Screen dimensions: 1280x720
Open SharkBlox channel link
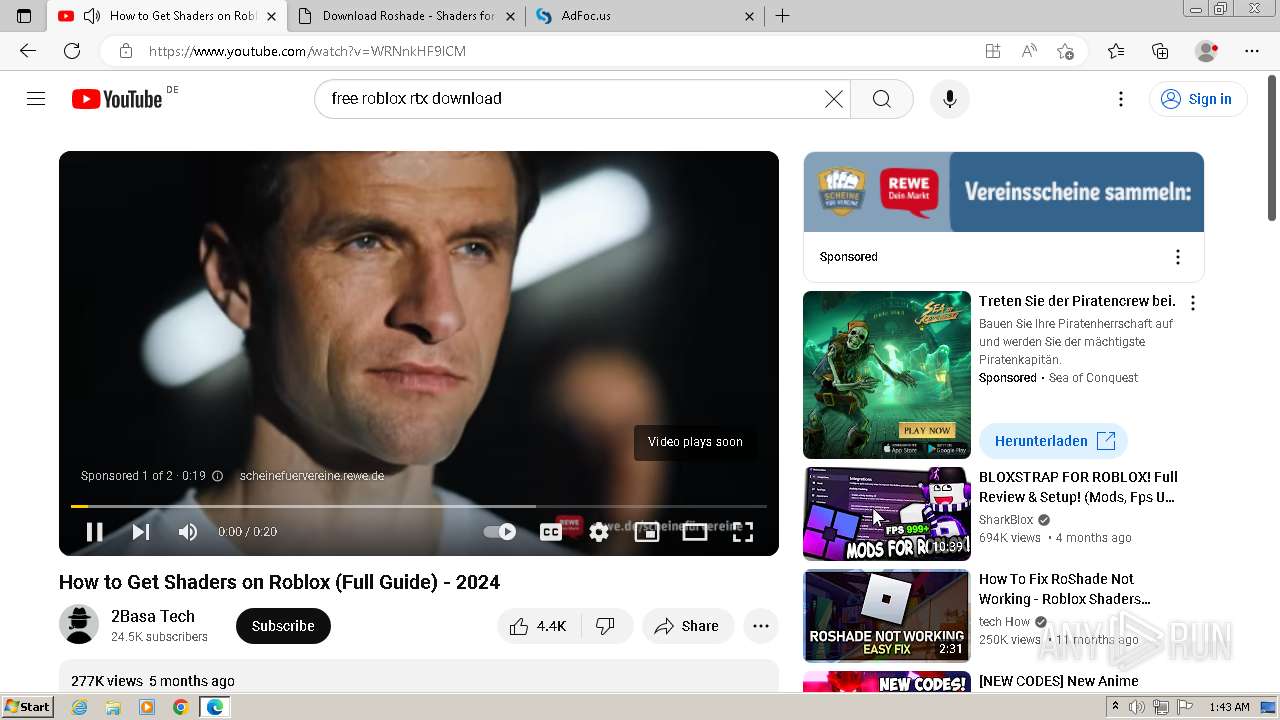point(1006,520)
